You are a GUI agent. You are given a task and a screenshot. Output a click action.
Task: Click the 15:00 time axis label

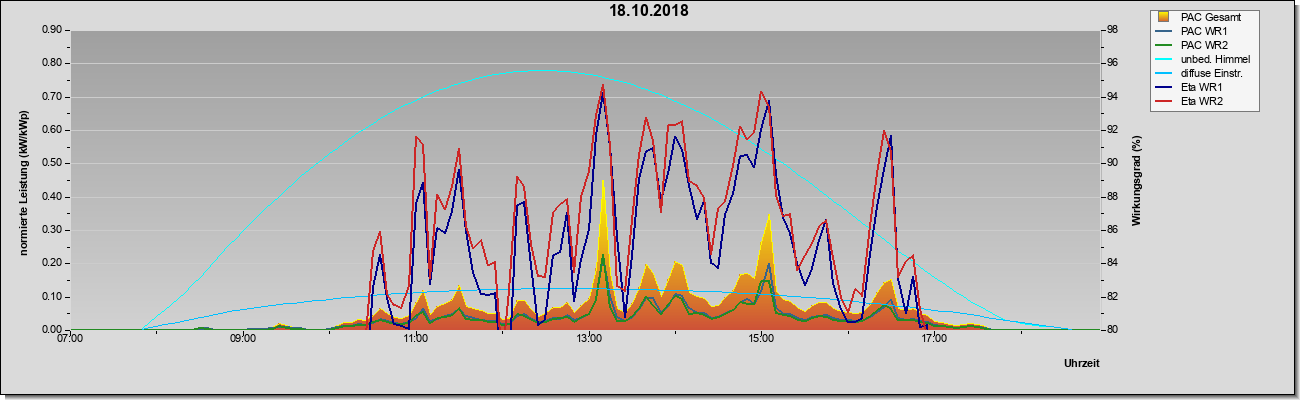point(761,340)
